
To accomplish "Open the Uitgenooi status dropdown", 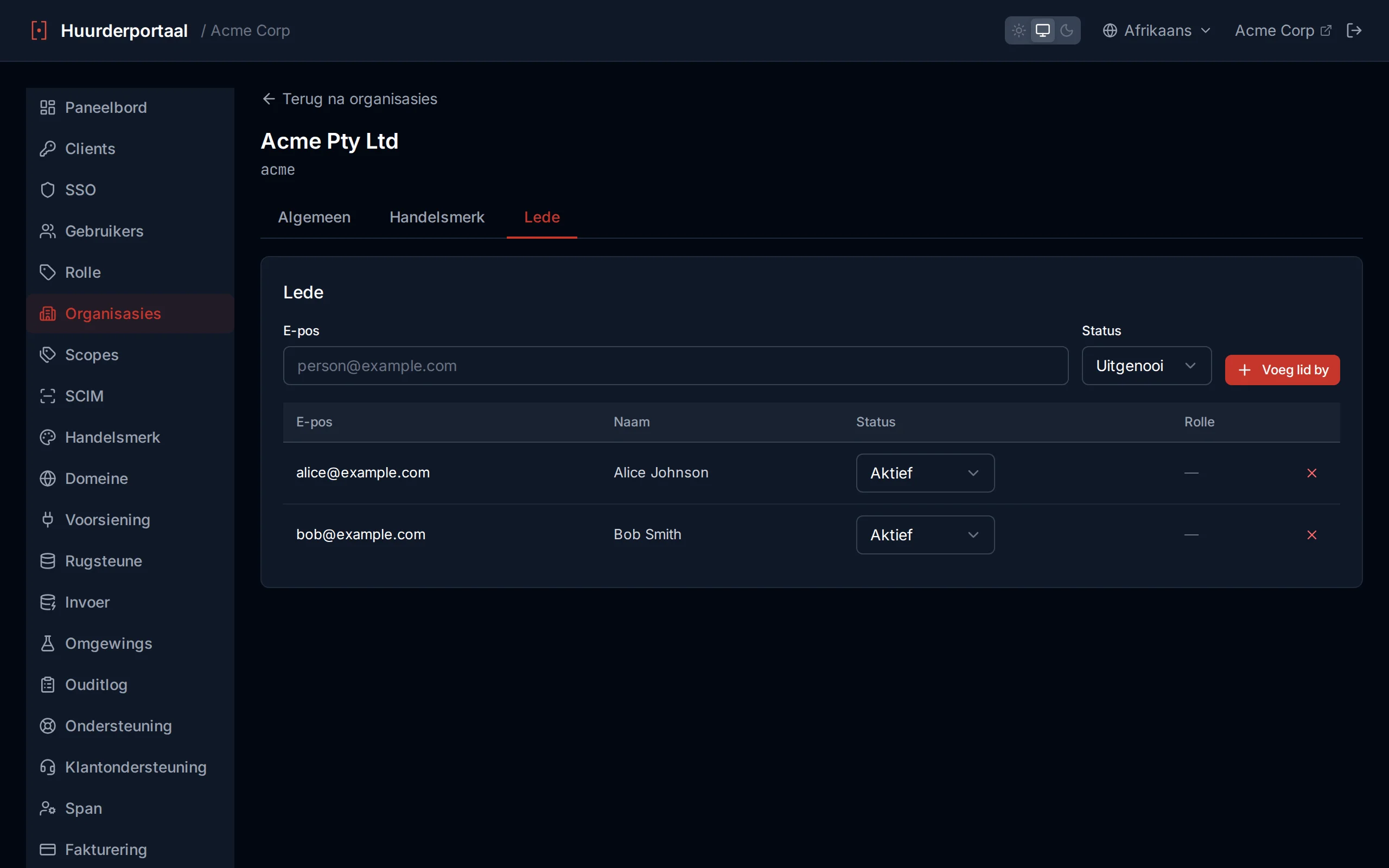I will click(x=1146, y=366).
